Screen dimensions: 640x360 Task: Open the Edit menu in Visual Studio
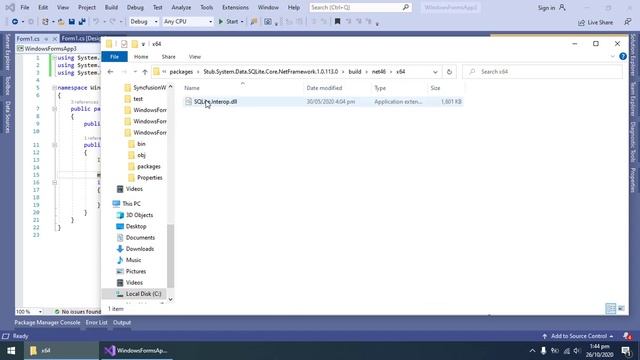[x=43, y=7]
